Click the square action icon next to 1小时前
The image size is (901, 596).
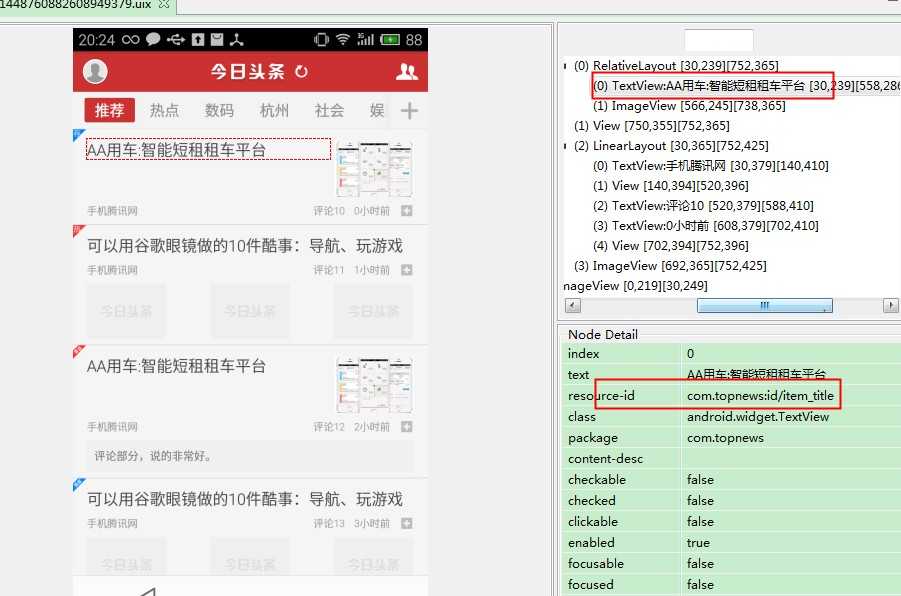pyautogui.click(x=407, y=270)
